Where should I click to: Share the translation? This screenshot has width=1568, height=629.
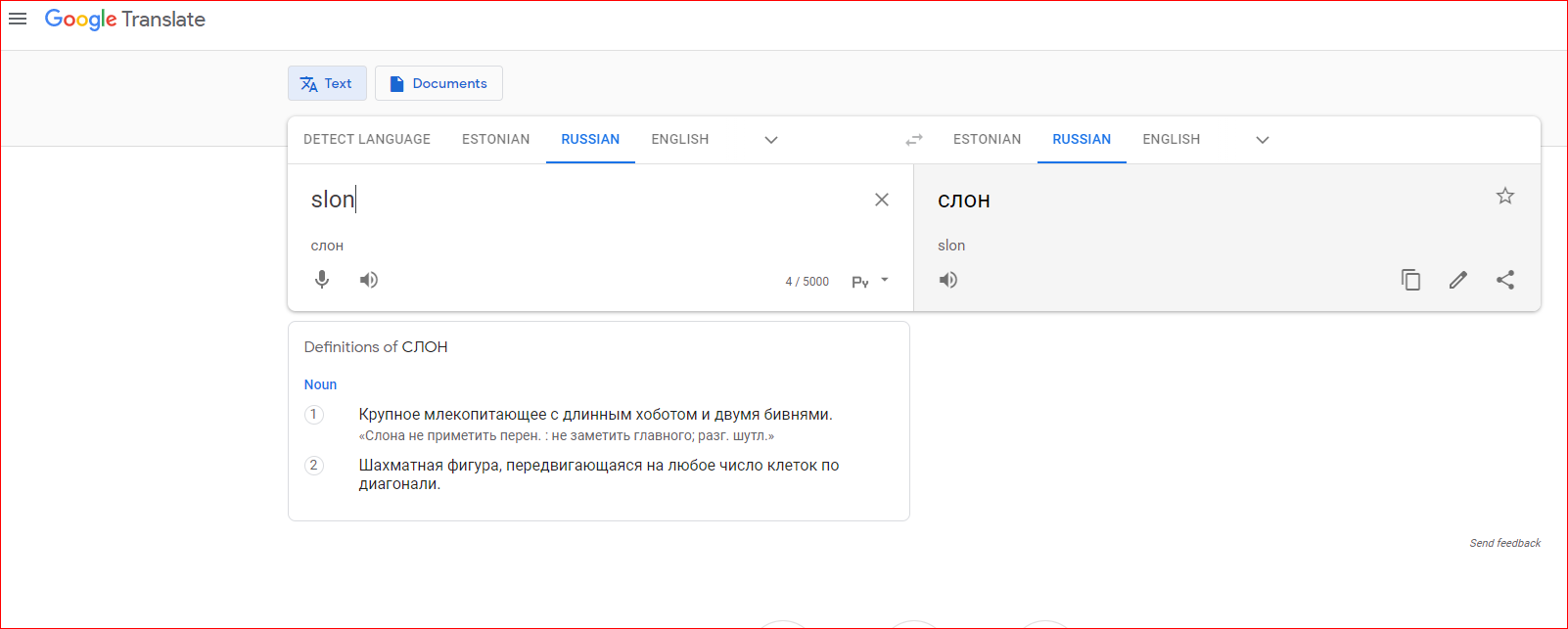(x=1505, y=280)
